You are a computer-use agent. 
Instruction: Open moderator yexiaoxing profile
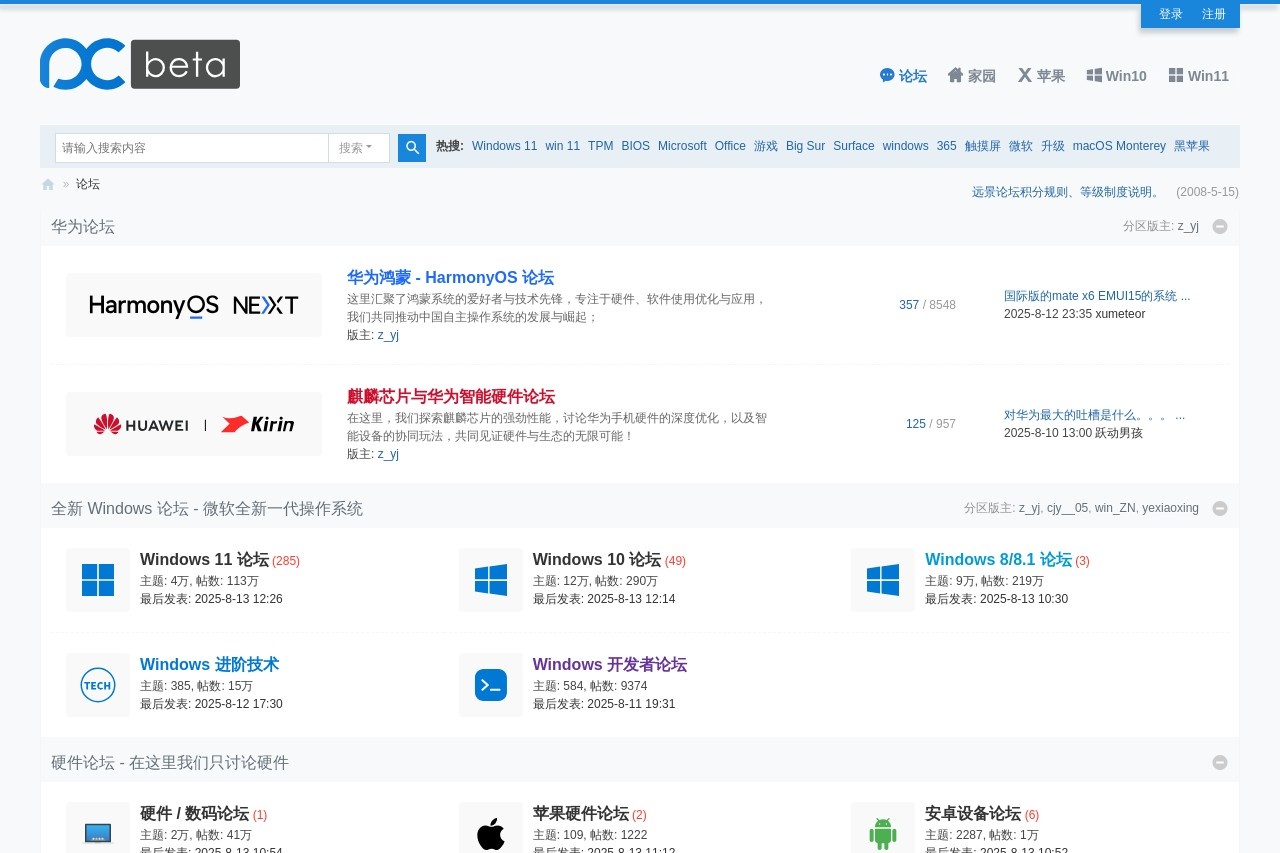coord(1170,508)
